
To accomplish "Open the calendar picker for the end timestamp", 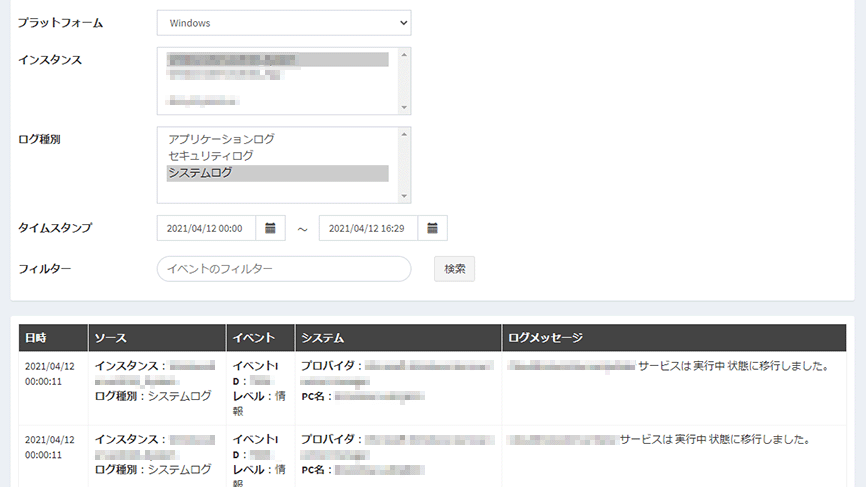I will [432, 228].
